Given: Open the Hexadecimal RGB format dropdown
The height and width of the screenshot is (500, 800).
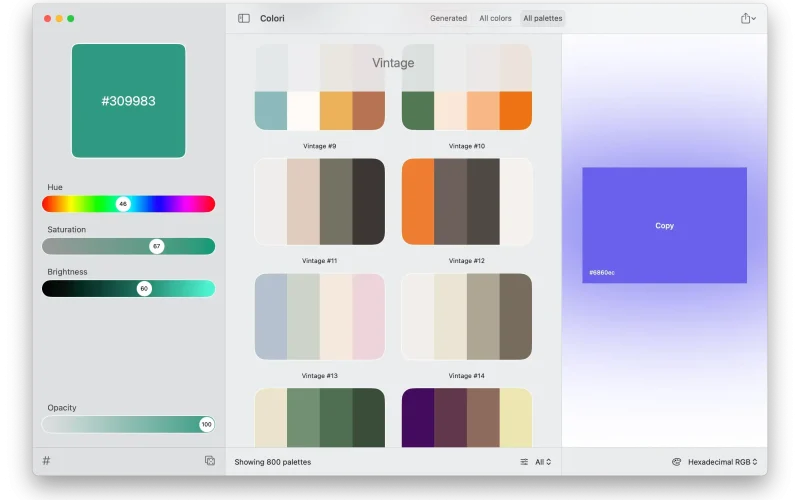Looking at the screenshot, I should point(722,462).
